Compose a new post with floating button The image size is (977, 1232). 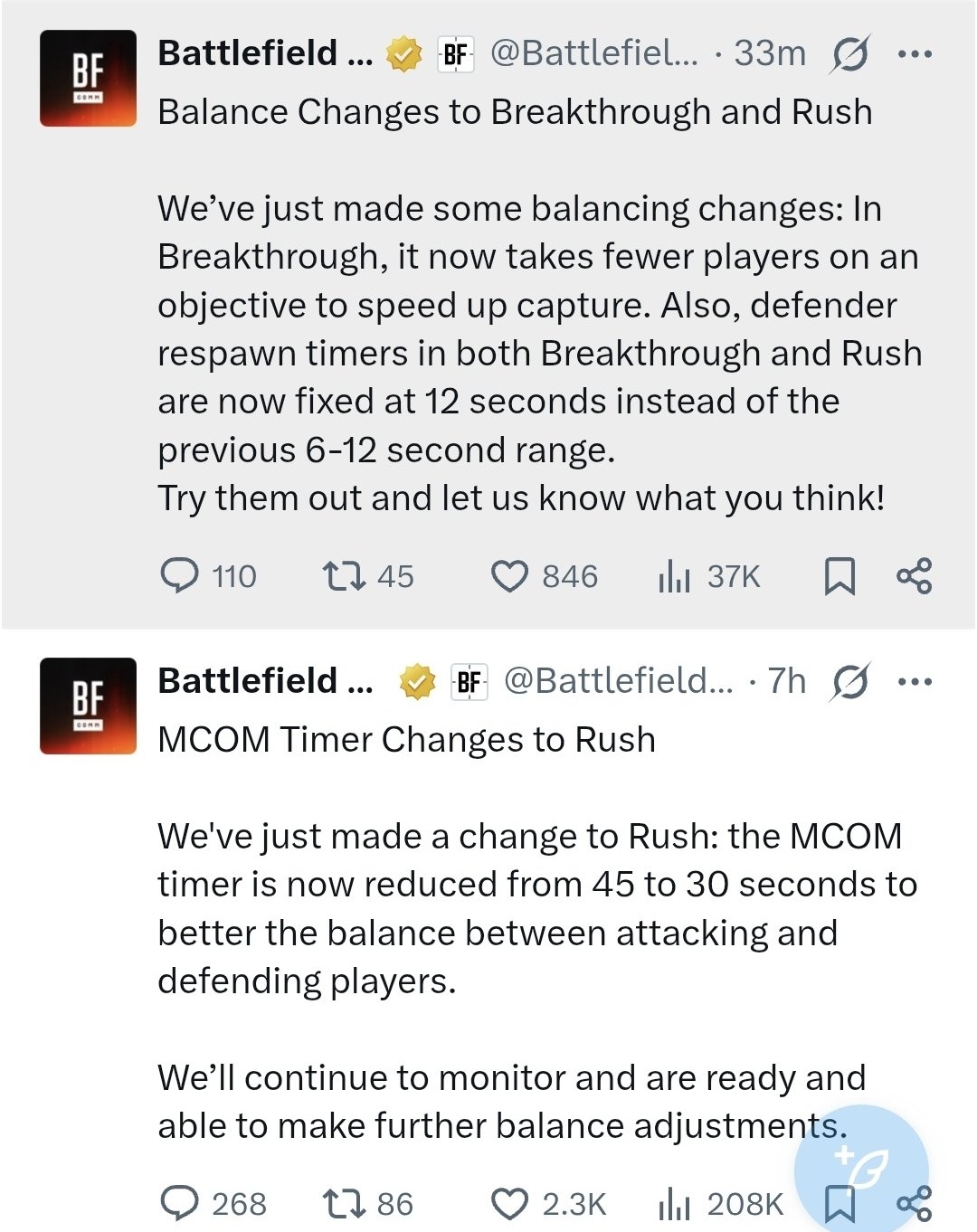pyautogui.click(x=861, y=1169)
